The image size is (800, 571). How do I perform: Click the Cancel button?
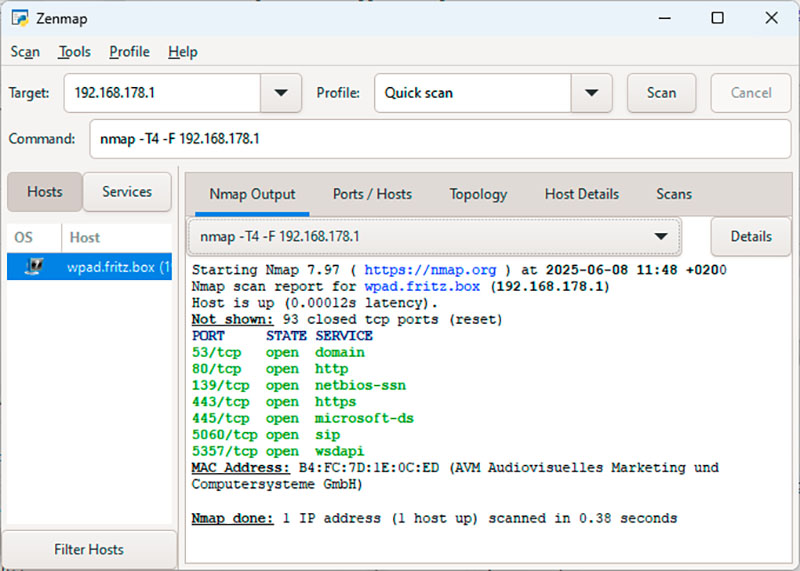(751, 93)
